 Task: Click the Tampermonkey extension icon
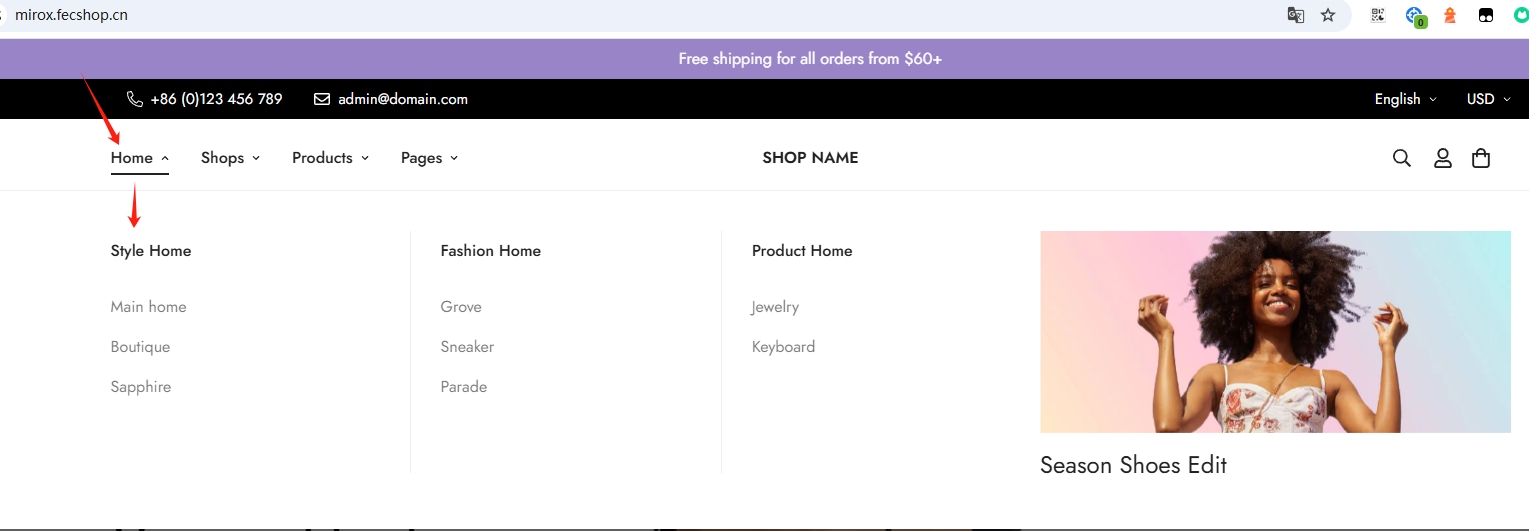(1487, 15)
